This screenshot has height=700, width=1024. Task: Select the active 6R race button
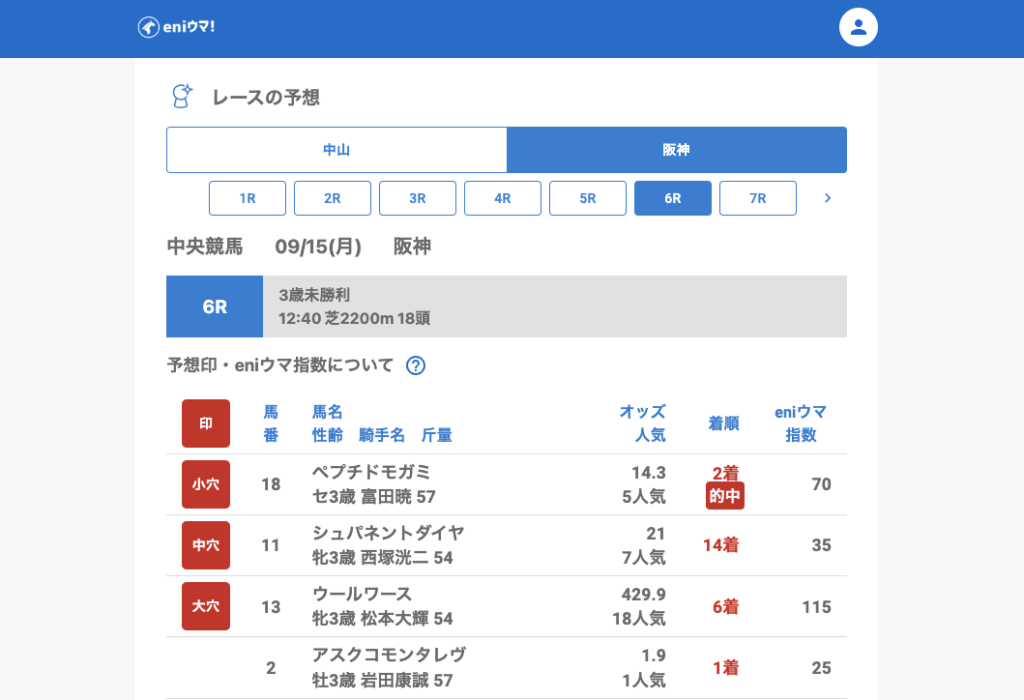672,198
